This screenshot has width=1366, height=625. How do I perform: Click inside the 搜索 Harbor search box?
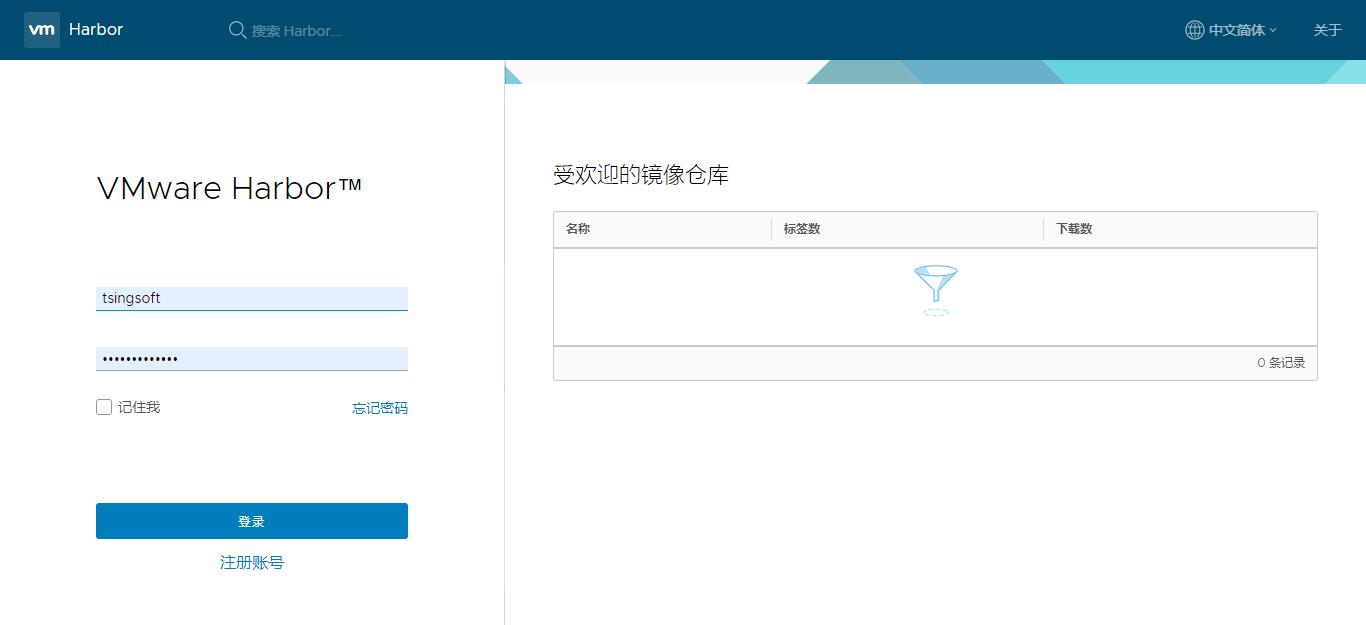tap(300, 30)
